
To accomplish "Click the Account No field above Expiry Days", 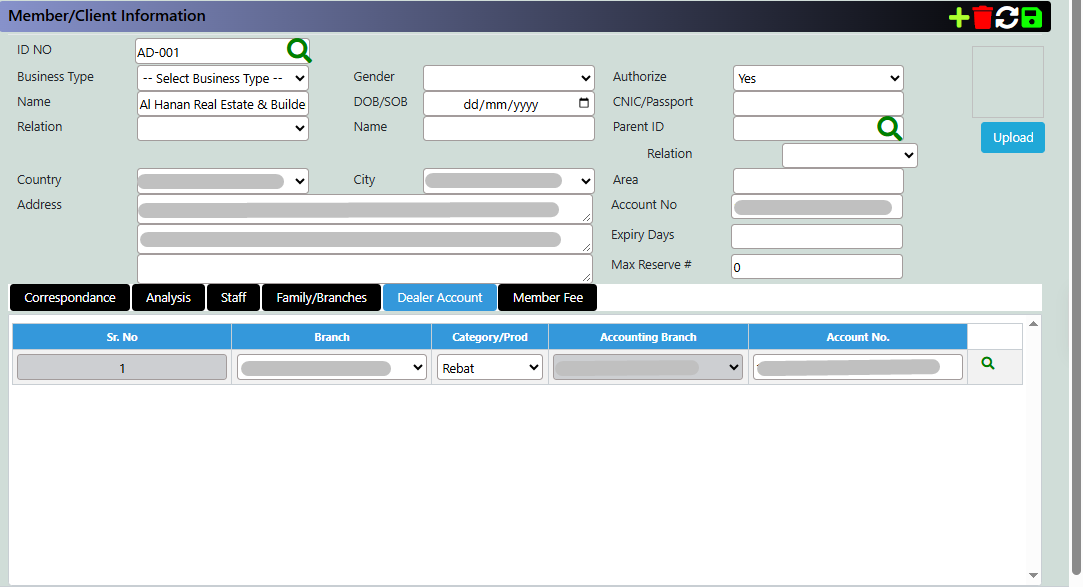I will (816, 206).
